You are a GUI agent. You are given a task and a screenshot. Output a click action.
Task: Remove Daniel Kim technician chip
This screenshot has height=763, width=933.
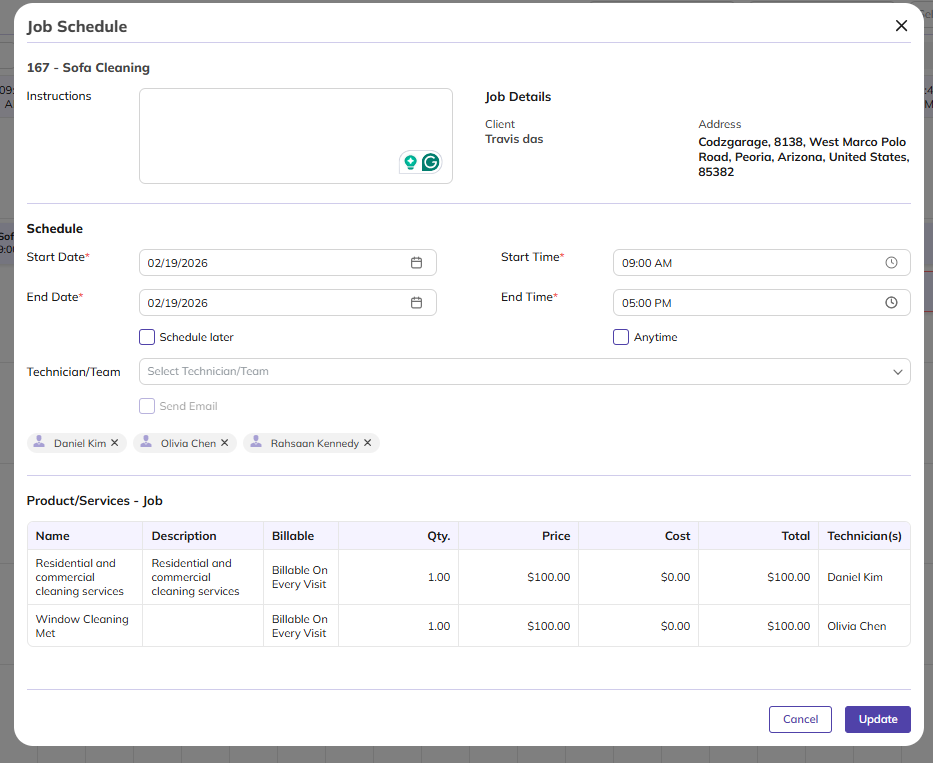(x=115, y=443)
